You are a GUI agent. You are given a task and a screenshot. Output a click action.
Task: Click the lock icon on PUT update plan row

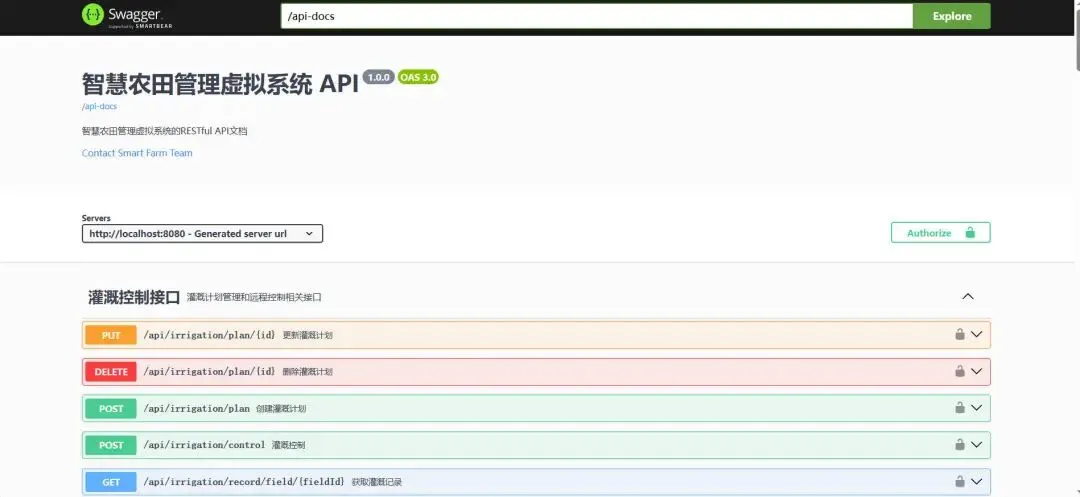959,334
